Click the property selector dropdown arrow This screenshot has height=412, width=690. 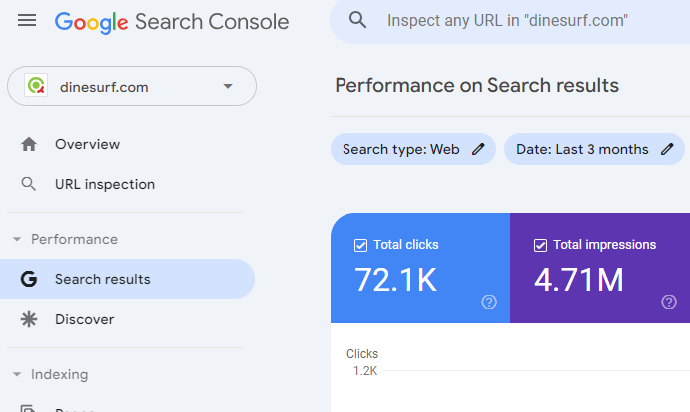click(228, 86)
